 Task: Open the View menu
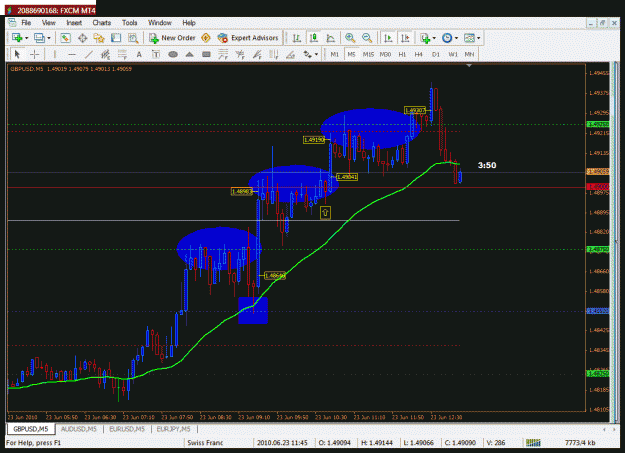coord(49,23)
